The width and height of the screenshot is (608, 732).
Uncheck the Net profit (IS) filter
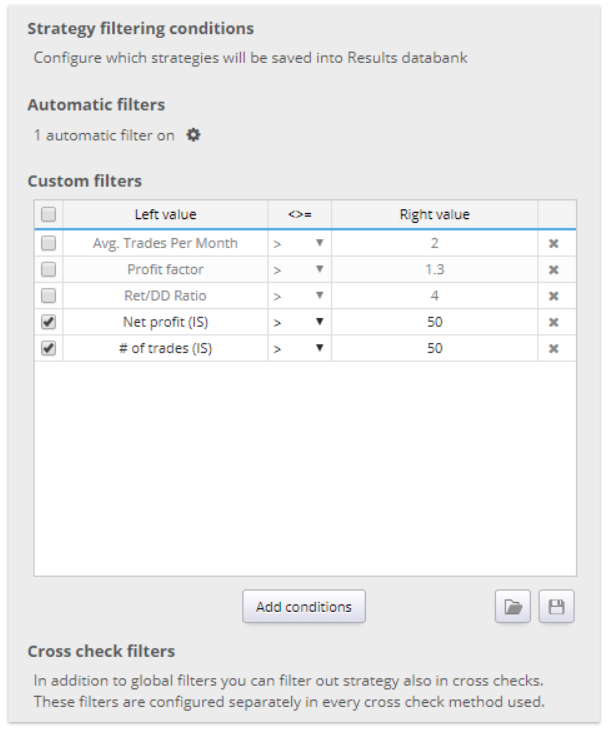pyautogui.click(x=49, y=322)
